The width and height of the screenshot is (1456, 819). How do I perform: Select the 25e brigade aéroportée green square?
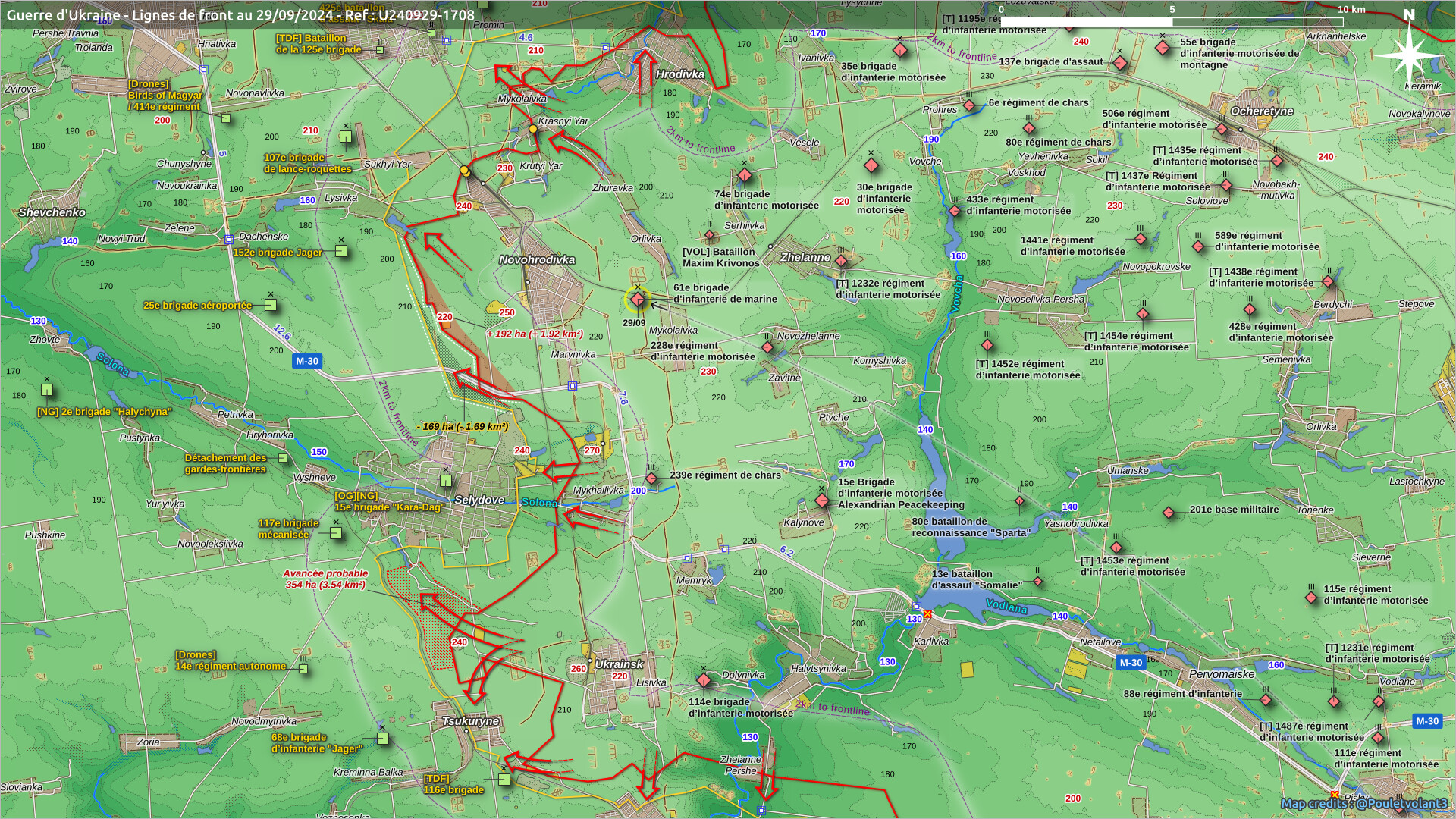click(271, 305)
